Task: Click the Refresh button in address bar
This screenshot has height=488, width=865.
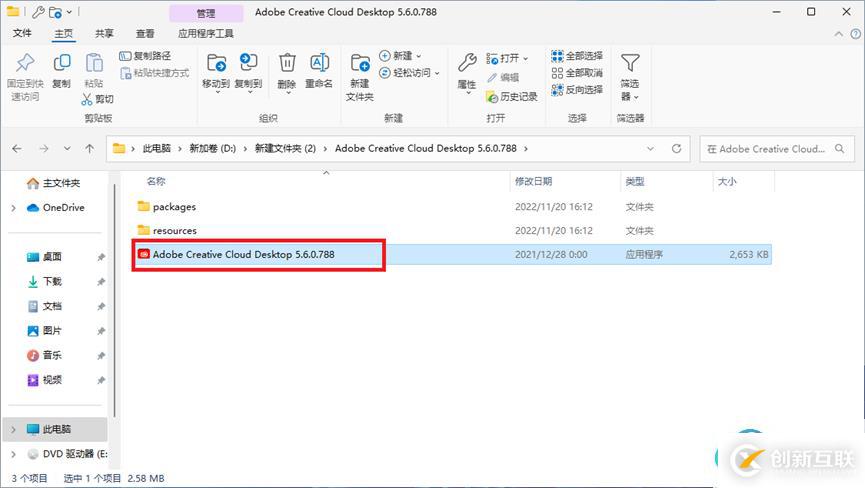Action: point(676,148)
